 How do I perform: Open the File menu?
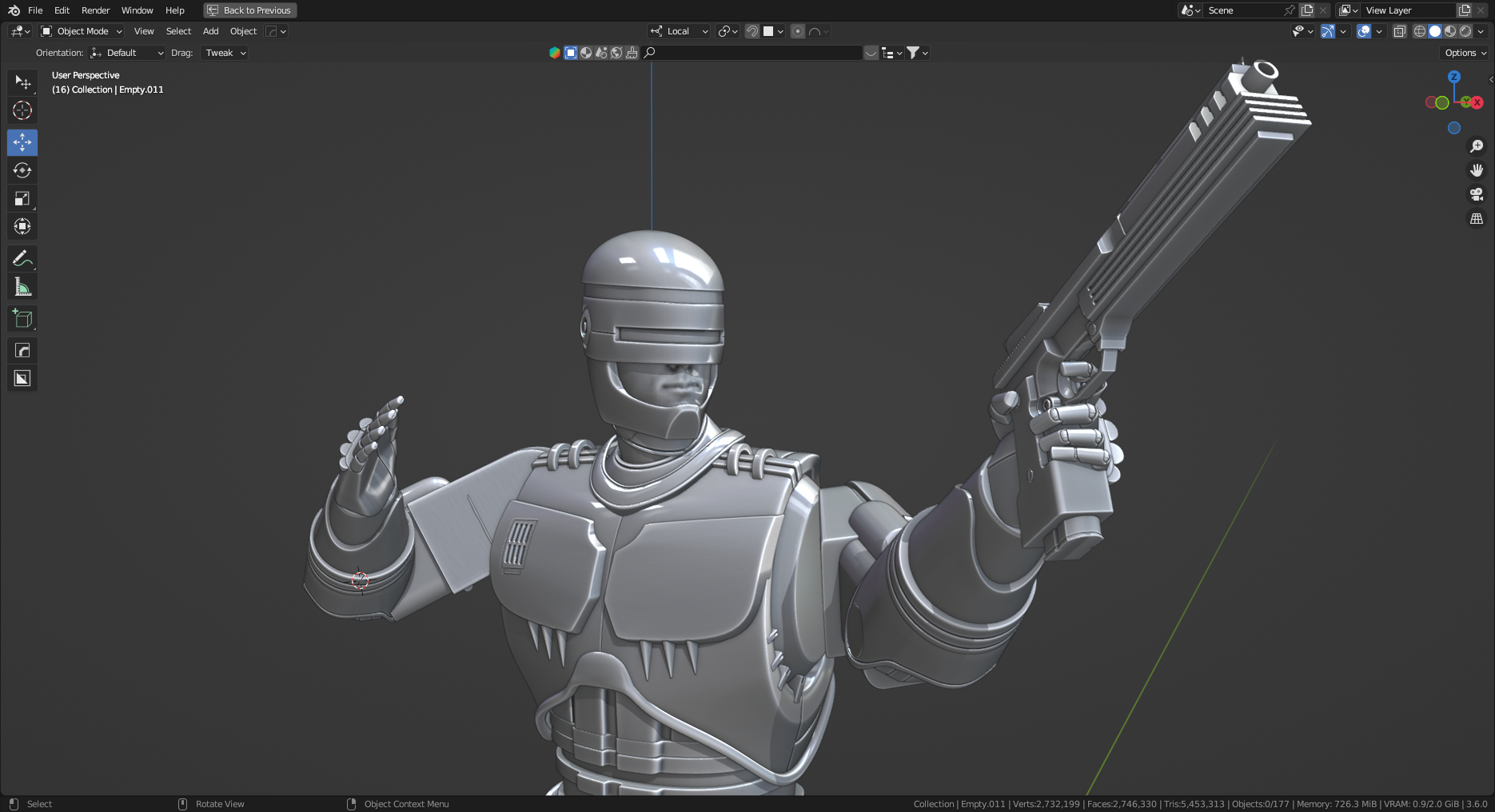[x=35, y=10]
